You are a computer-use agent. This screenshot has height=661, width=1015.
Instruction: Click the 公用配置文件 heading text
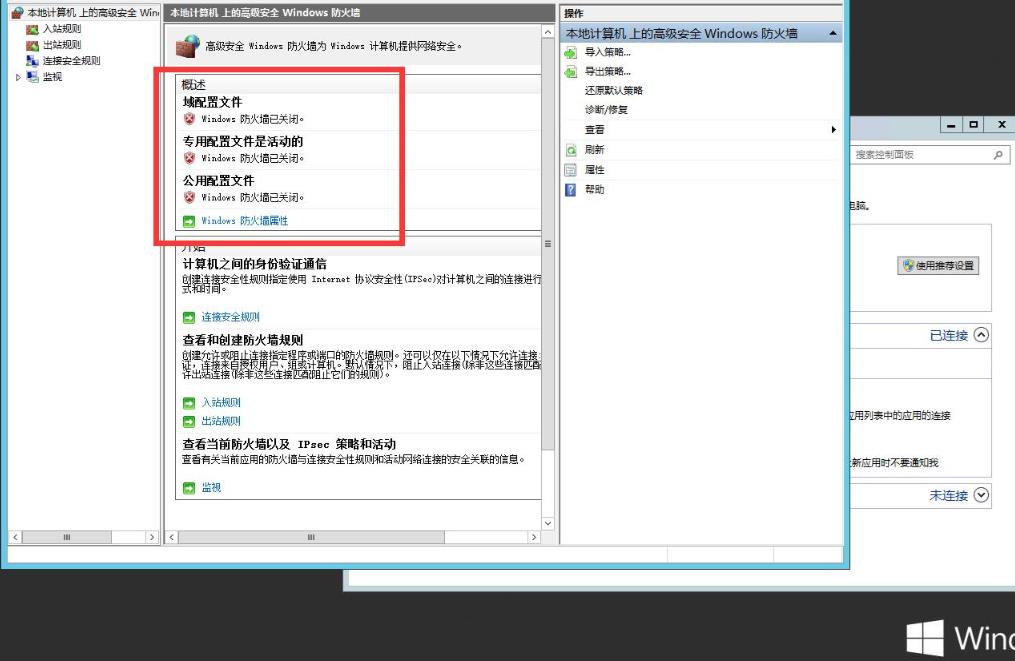pos(218,181)
